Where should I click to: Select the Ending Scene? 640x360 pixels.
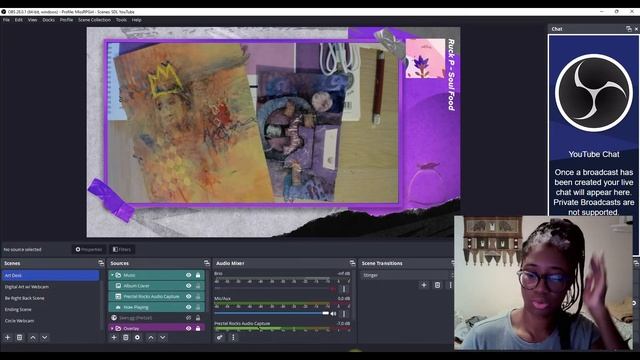51,309
